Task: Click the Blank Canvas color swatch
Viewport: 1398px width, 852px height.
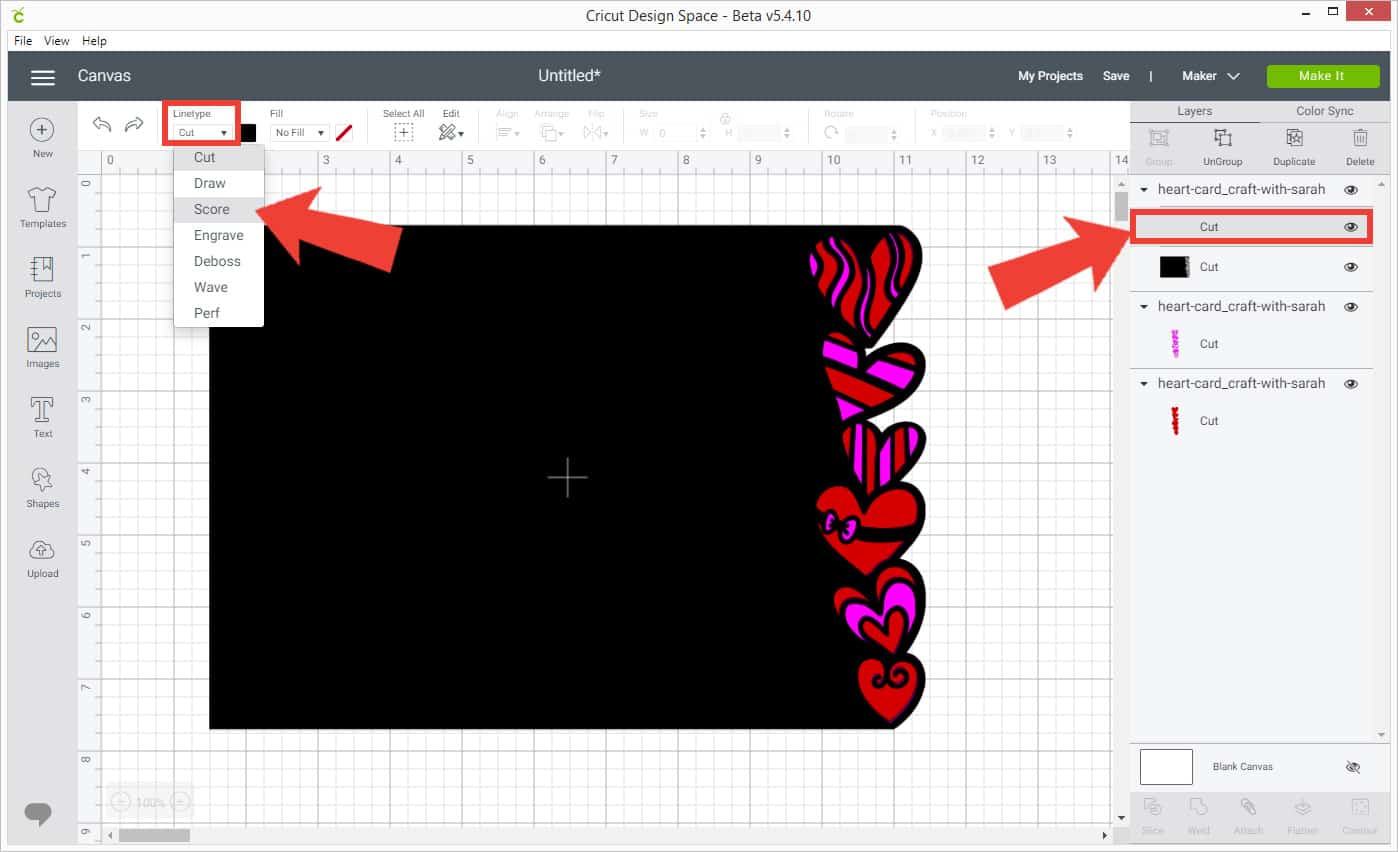Action: [x=1166, y=767]
